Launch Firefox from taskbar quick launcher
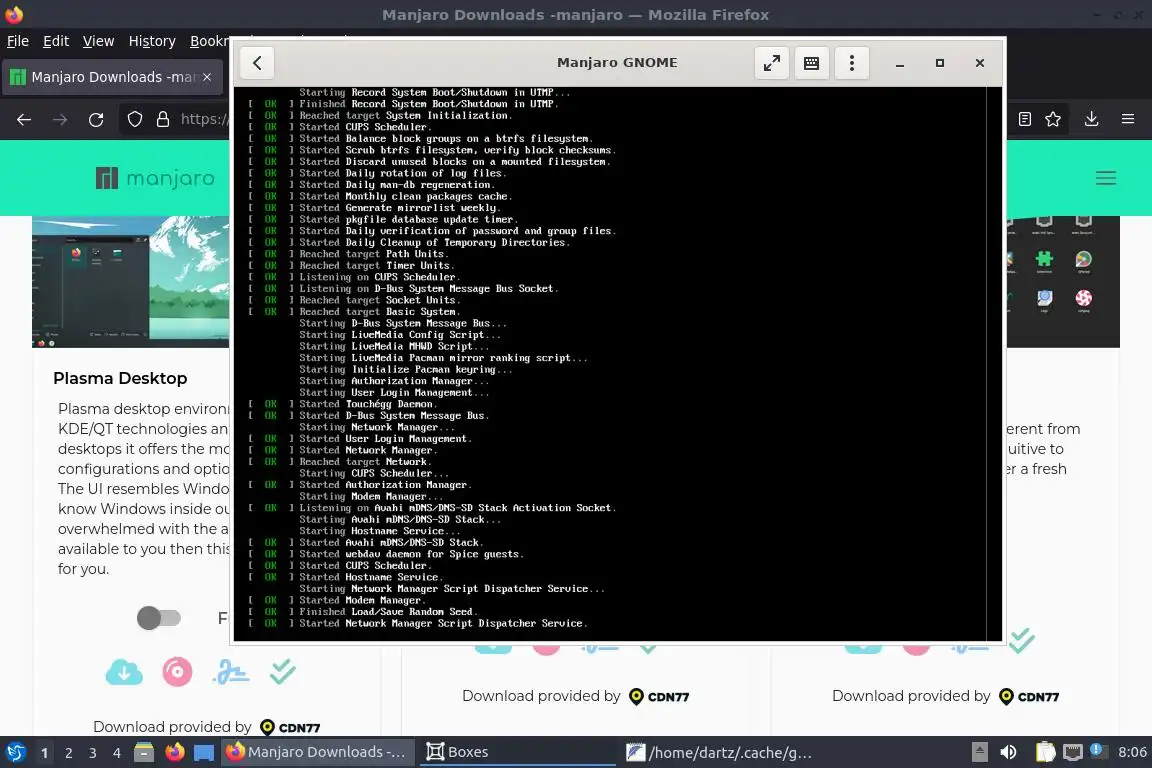Screen dimensions: 1152x768 pyautogui.click(x=175, y=753)
